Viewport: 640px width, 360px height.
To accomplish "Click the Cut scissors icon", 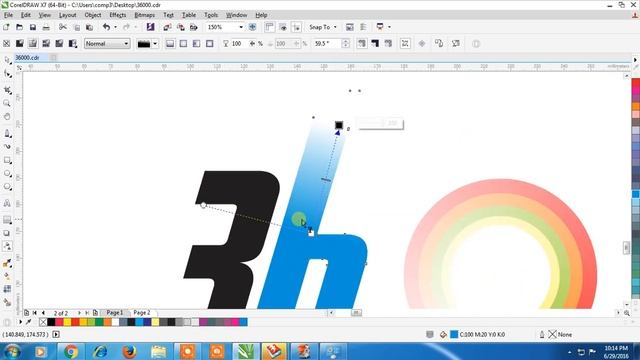I will pos(62,27).
